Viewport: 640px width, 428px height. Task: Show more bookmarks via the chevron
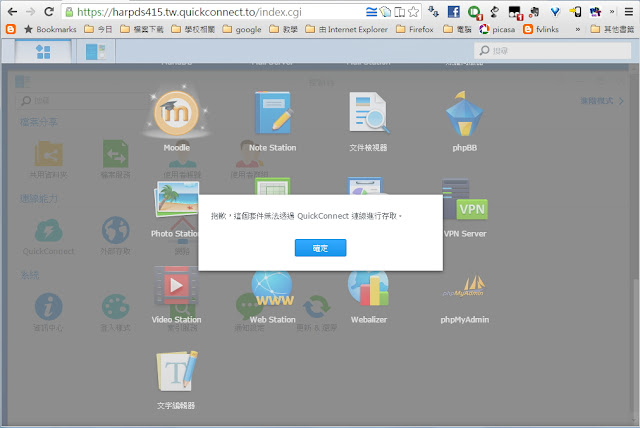click(x=578, y=29)
